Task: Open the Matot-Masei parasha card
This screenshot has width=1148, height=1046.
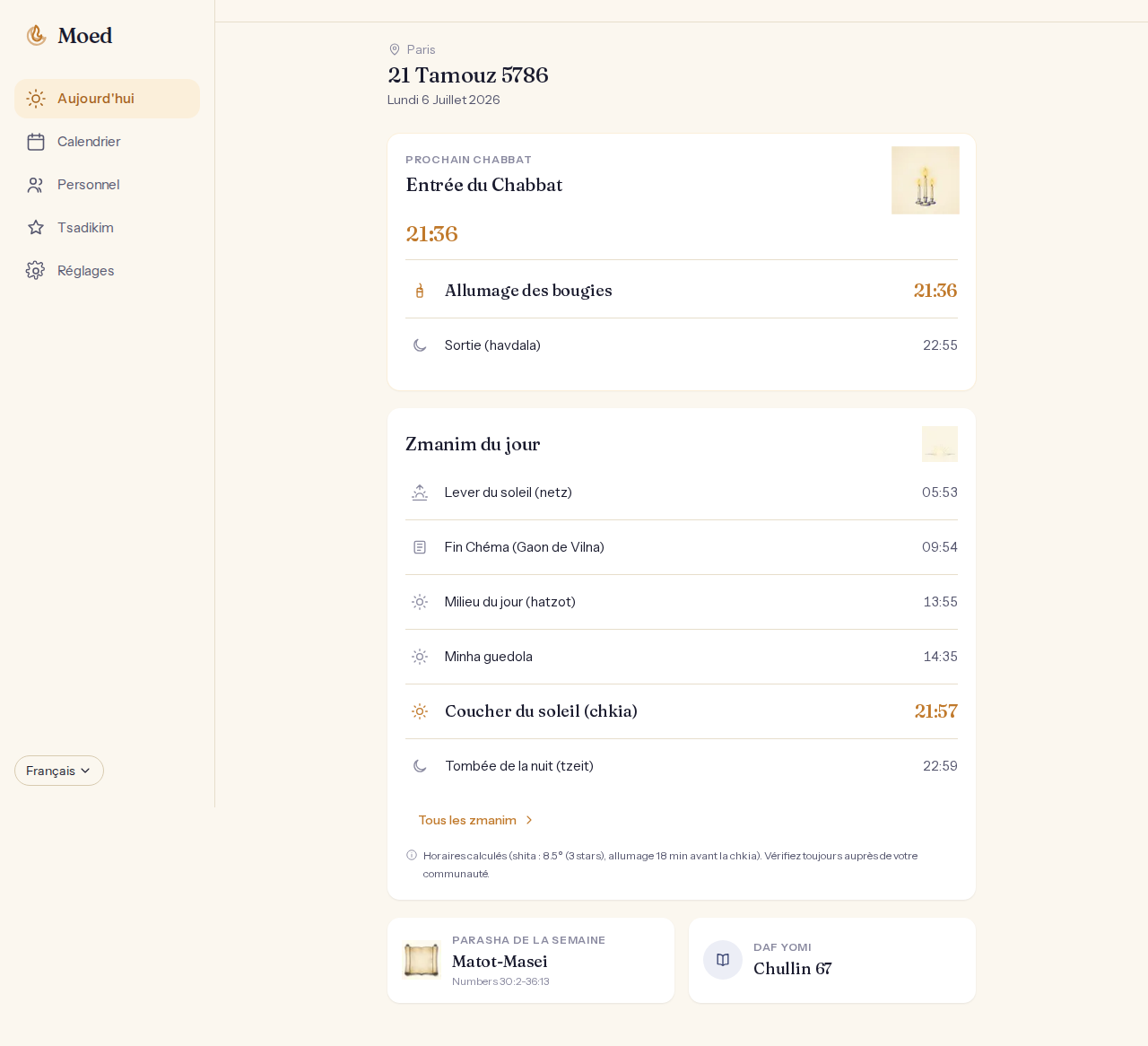Action: (x=531, y=960)
